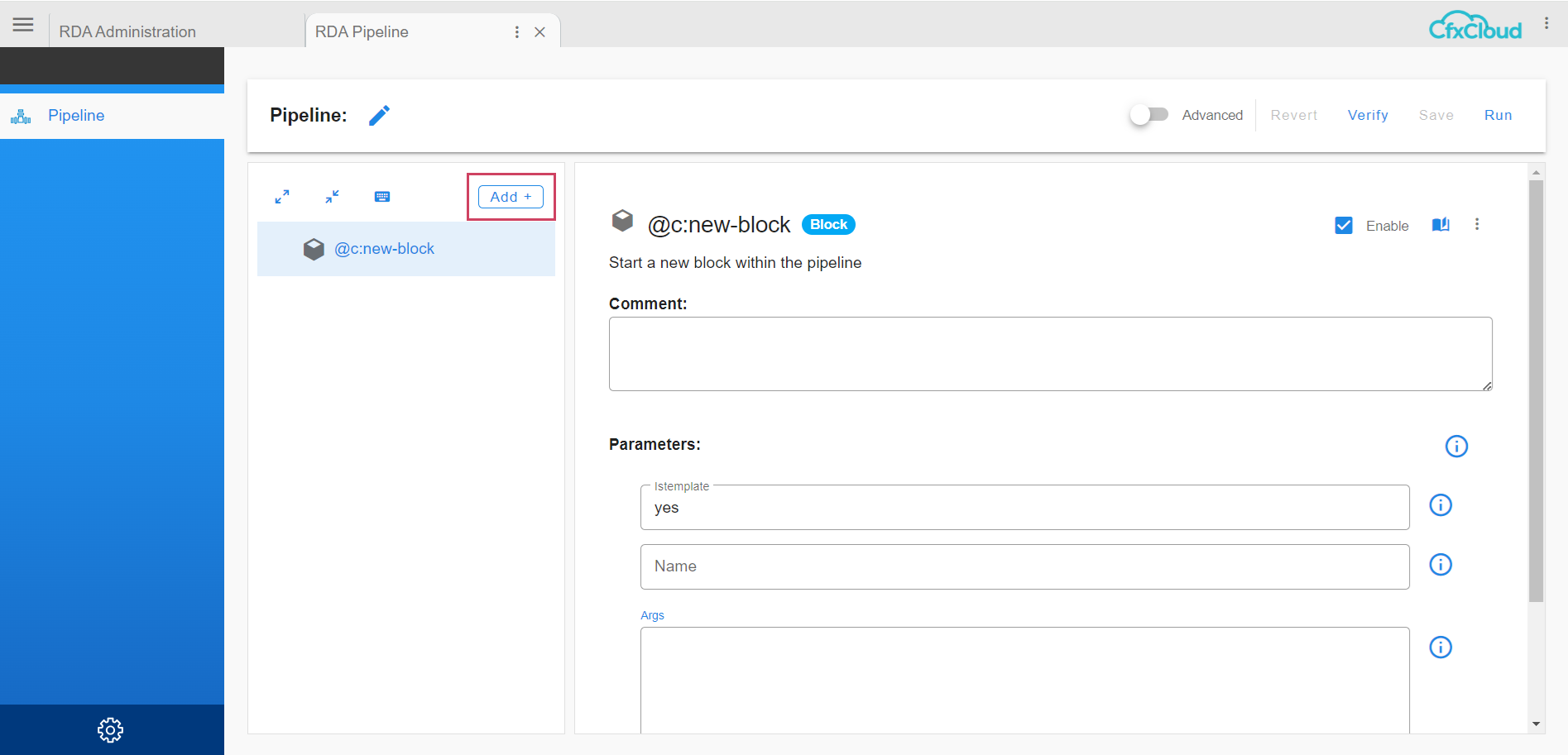Select the RDA Pipeline tab
Screen dimensions: 1568x755
[x=361, y=31]
